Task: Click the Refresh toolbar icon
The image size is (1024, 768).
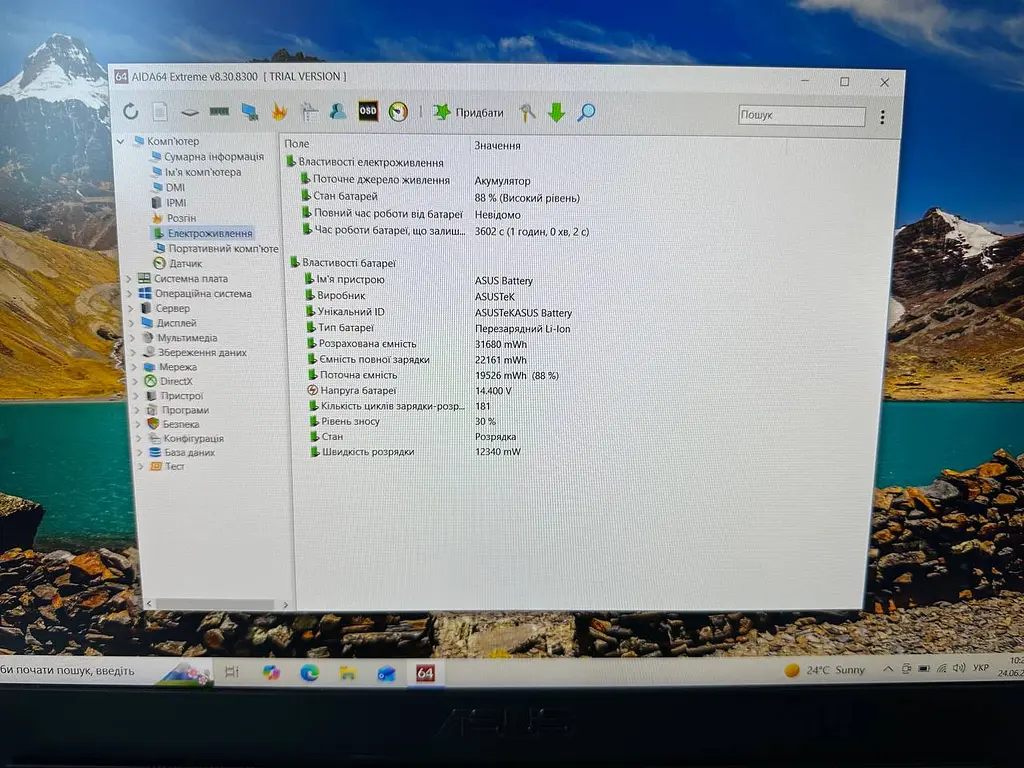Action: 131,112
